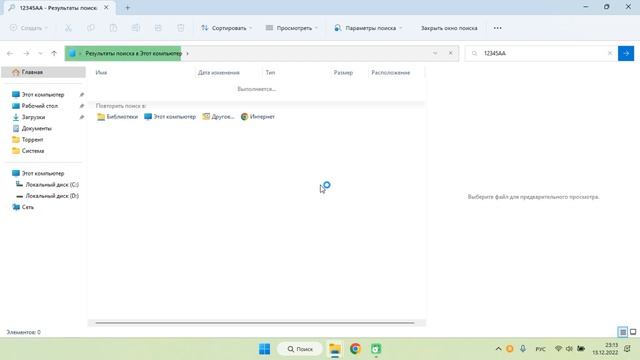
Task: Open volume speaker tray icon
Action: (569, 349)
